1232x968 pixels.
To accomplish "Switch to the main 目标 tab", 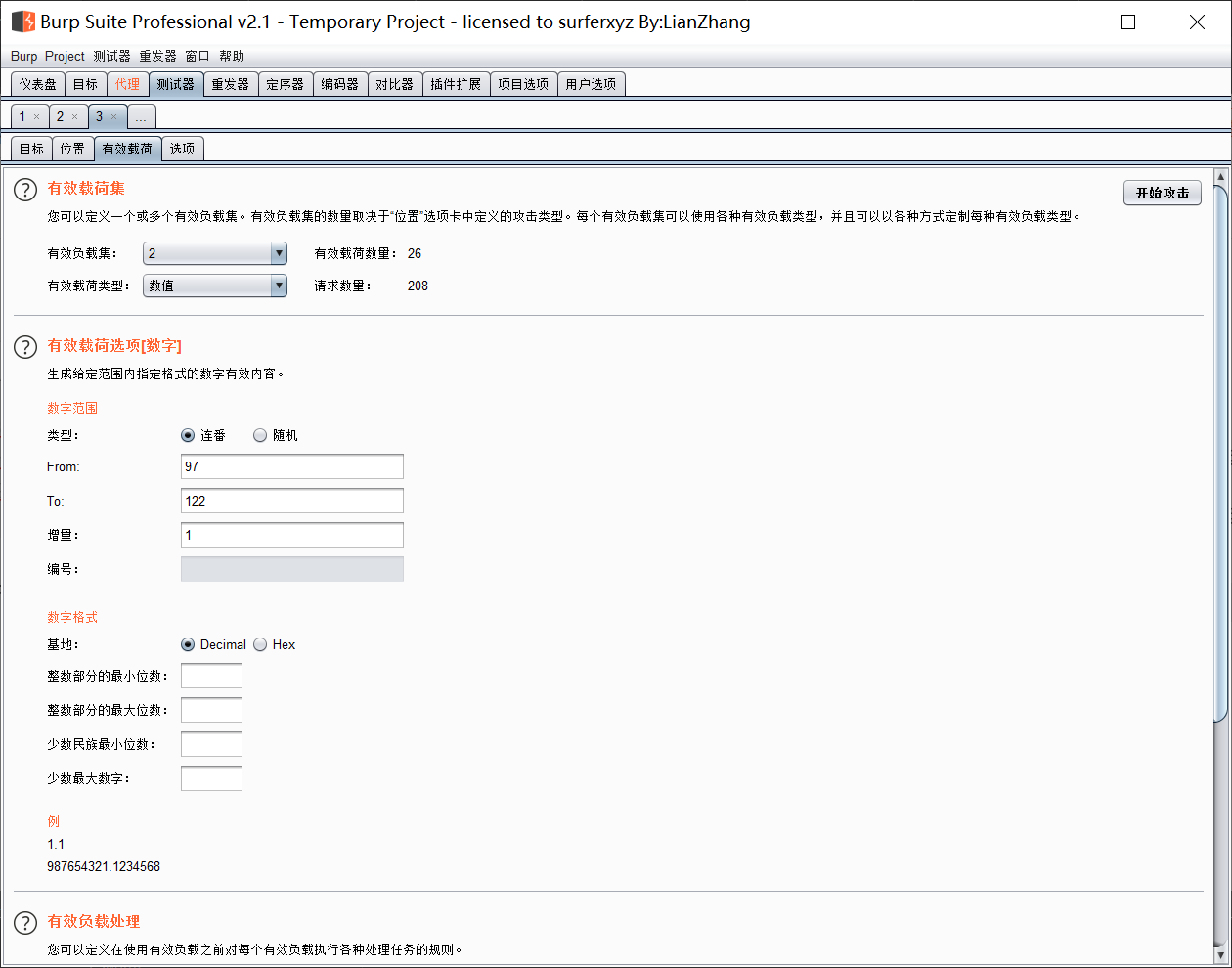I will tap(86, 85).
